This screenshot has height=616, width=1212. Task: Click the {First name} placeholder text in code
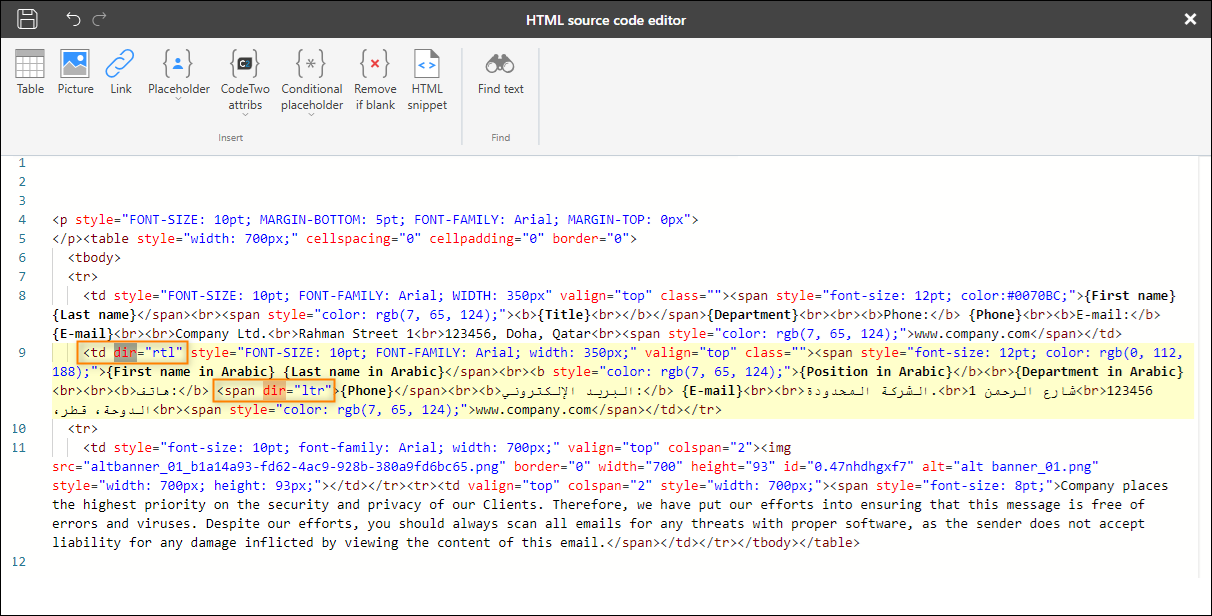pyautogui.click(x=1130, y=295)
